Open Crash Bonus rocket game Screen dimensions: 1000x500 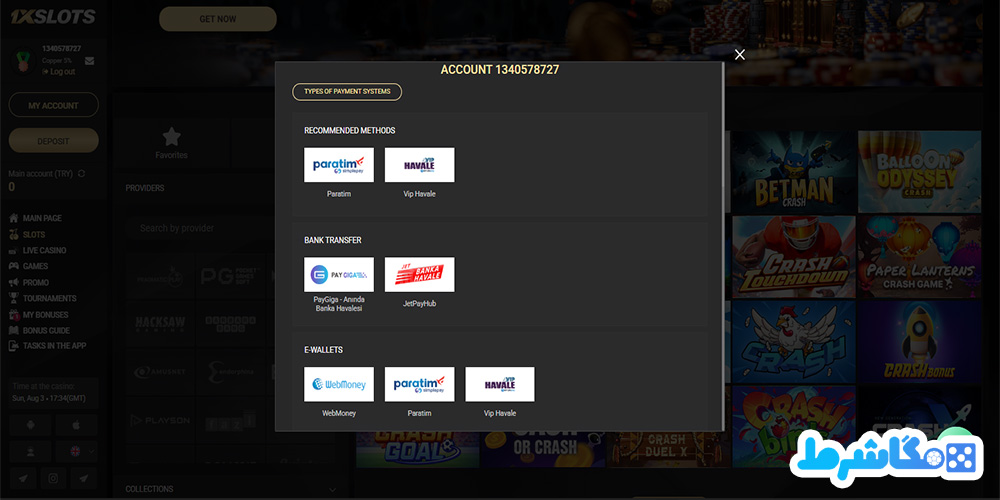pyautogui.click(x=920, y=342)
